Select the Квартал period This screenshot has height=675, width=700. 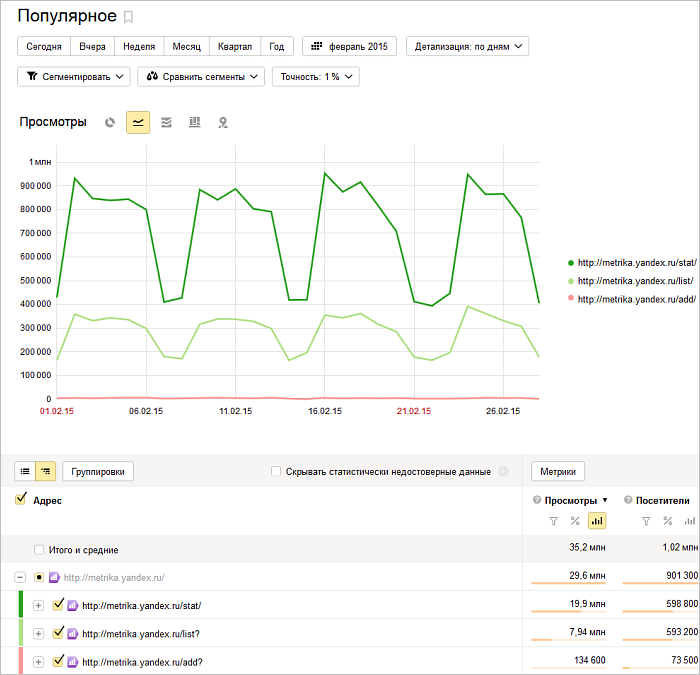[x=235, y=46]
